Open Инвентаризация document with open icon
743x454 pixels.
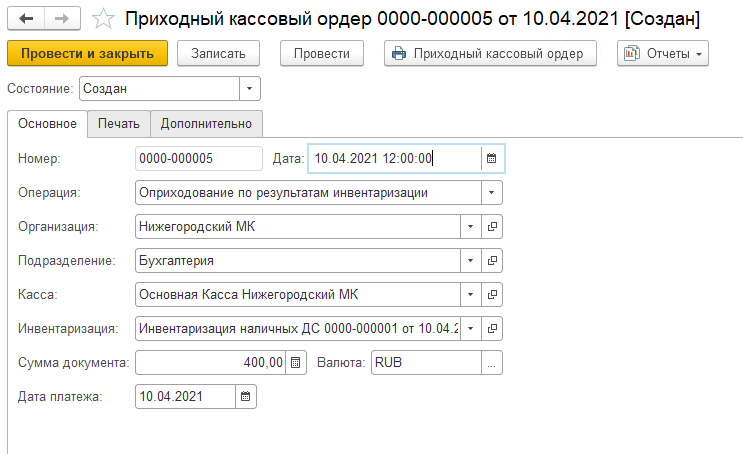(x=492, y=329)
